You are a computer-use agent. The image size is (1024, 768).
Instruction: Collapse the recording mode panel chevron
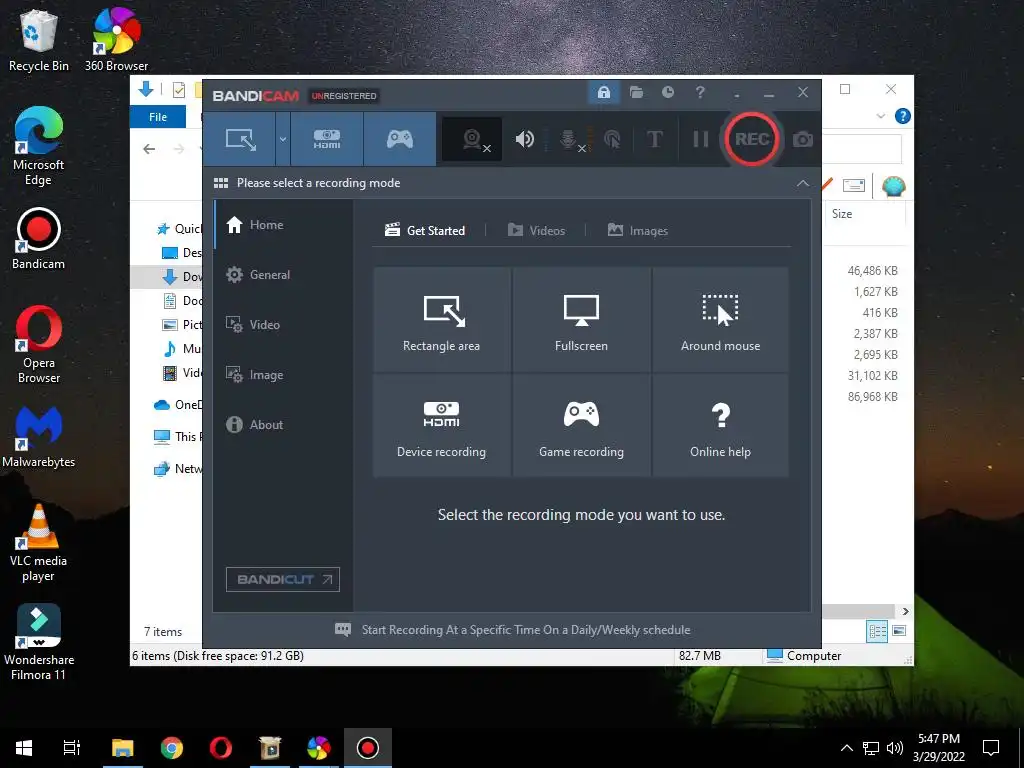[x=803, y=184]
